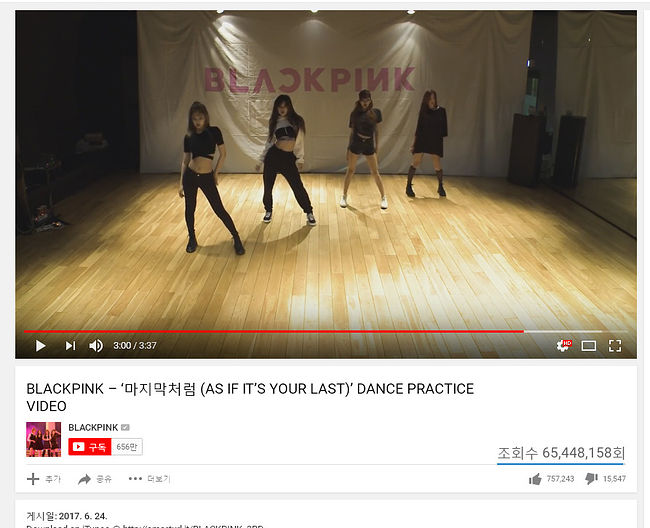Toggle theater mode with the rectangle icon
The image size is (650, 528).
pyautogui.click(x=589, y=346)
